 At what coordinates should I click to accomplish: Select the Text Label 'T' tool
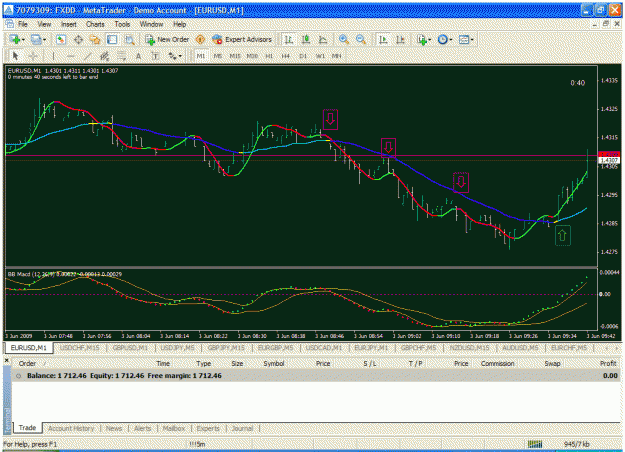pos(155,56)
